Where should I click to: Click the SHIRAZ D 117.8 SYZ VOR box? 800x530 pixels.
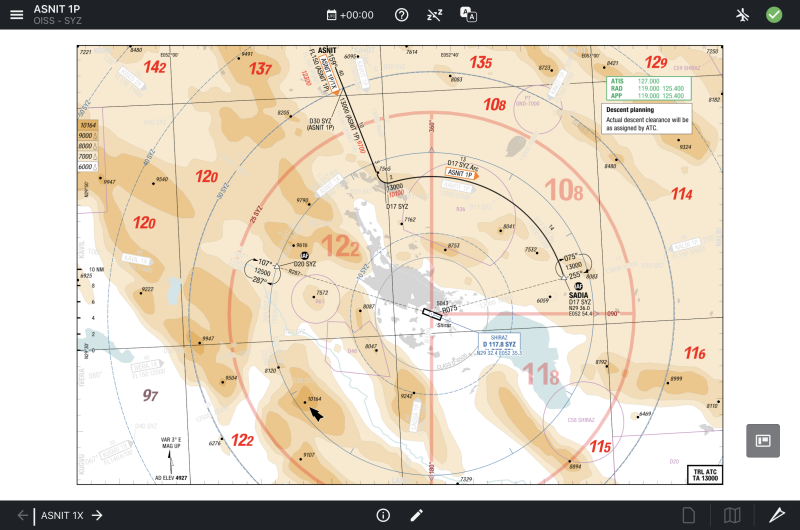[499, 344]
